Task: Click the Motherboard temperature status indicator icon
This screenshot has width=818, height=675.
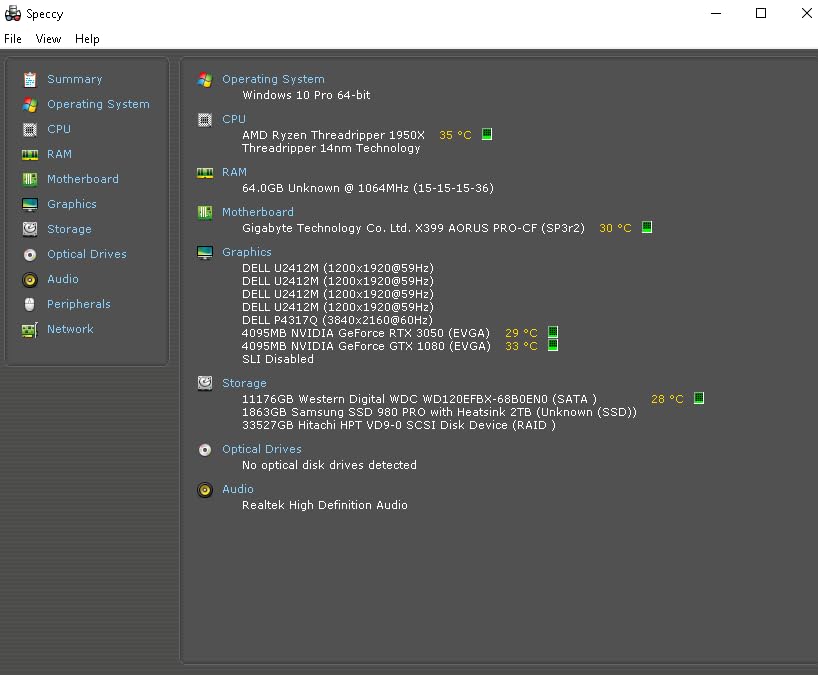Action: coord(647,227)
